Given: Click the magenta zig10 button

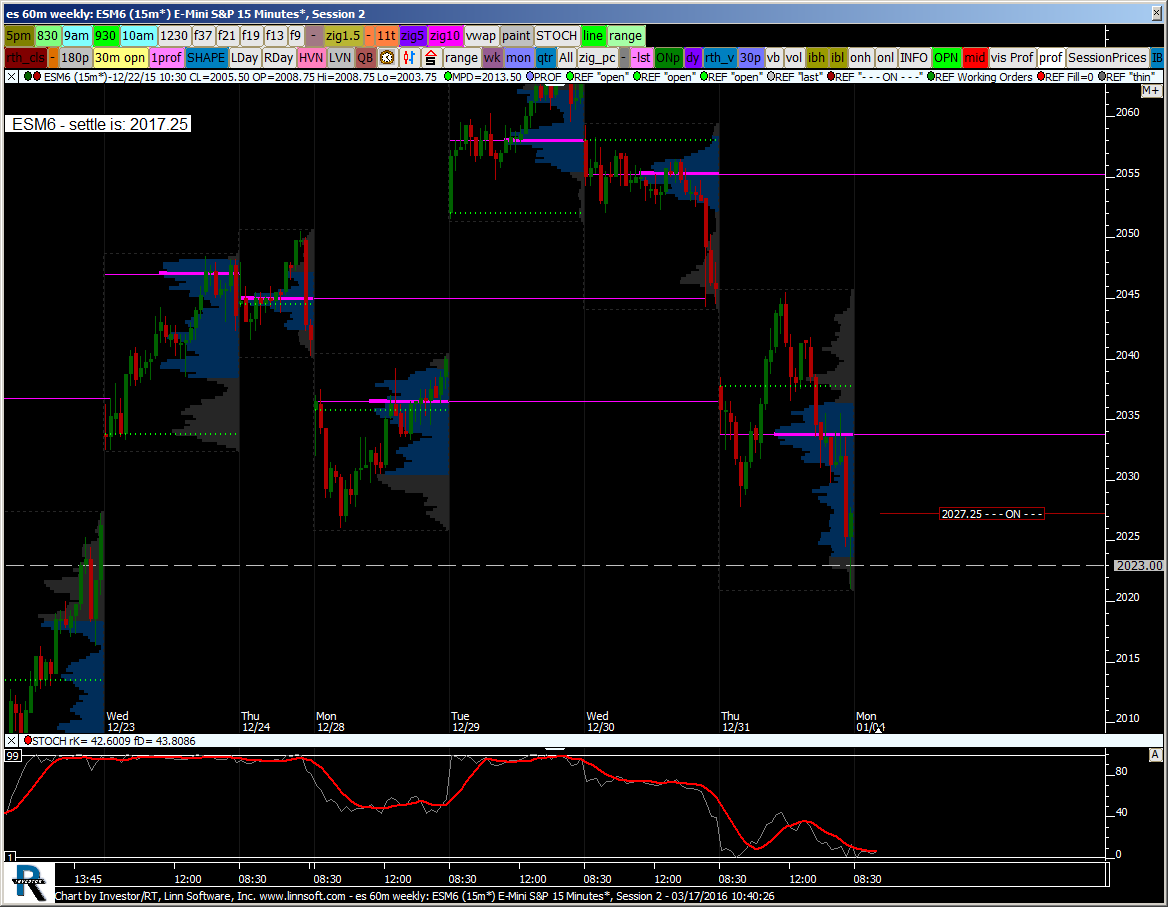Looking at the screenshot, I should click(x=445, y=35).
